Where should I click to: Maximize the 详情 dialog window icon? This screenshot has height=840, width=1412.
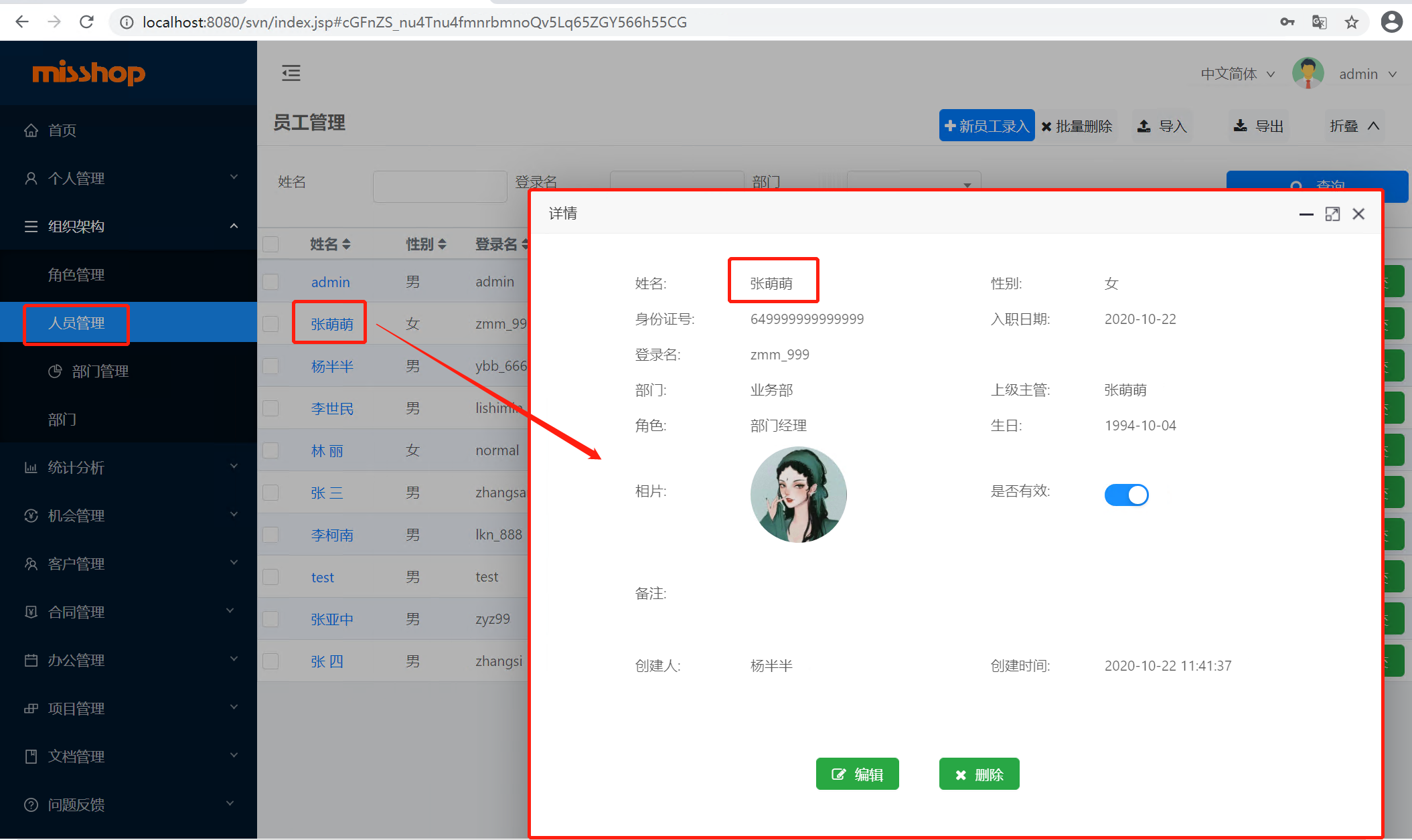click(1332, 214)
